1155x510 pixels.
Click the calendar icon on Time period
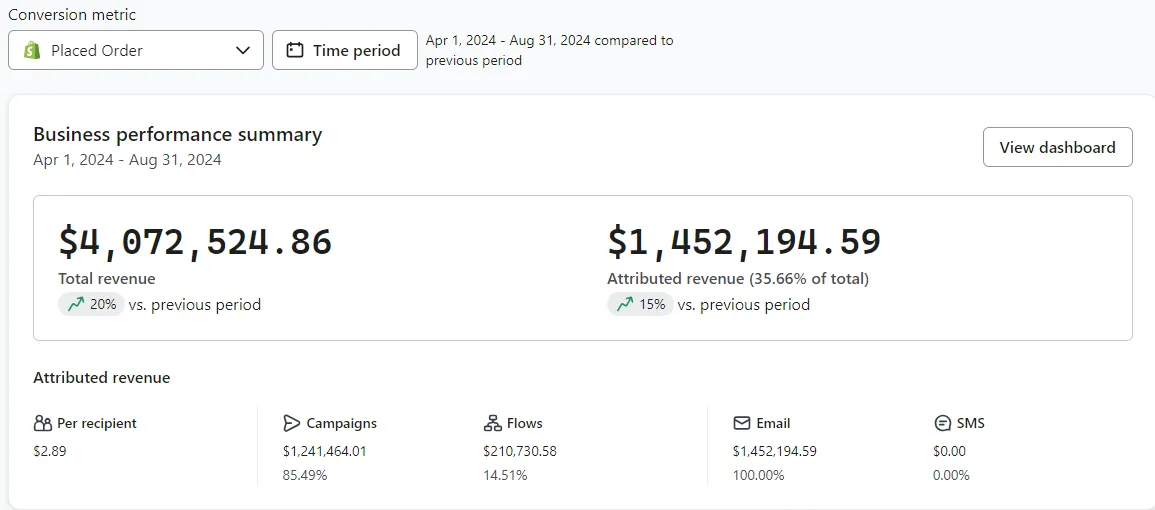coord(295,50)
